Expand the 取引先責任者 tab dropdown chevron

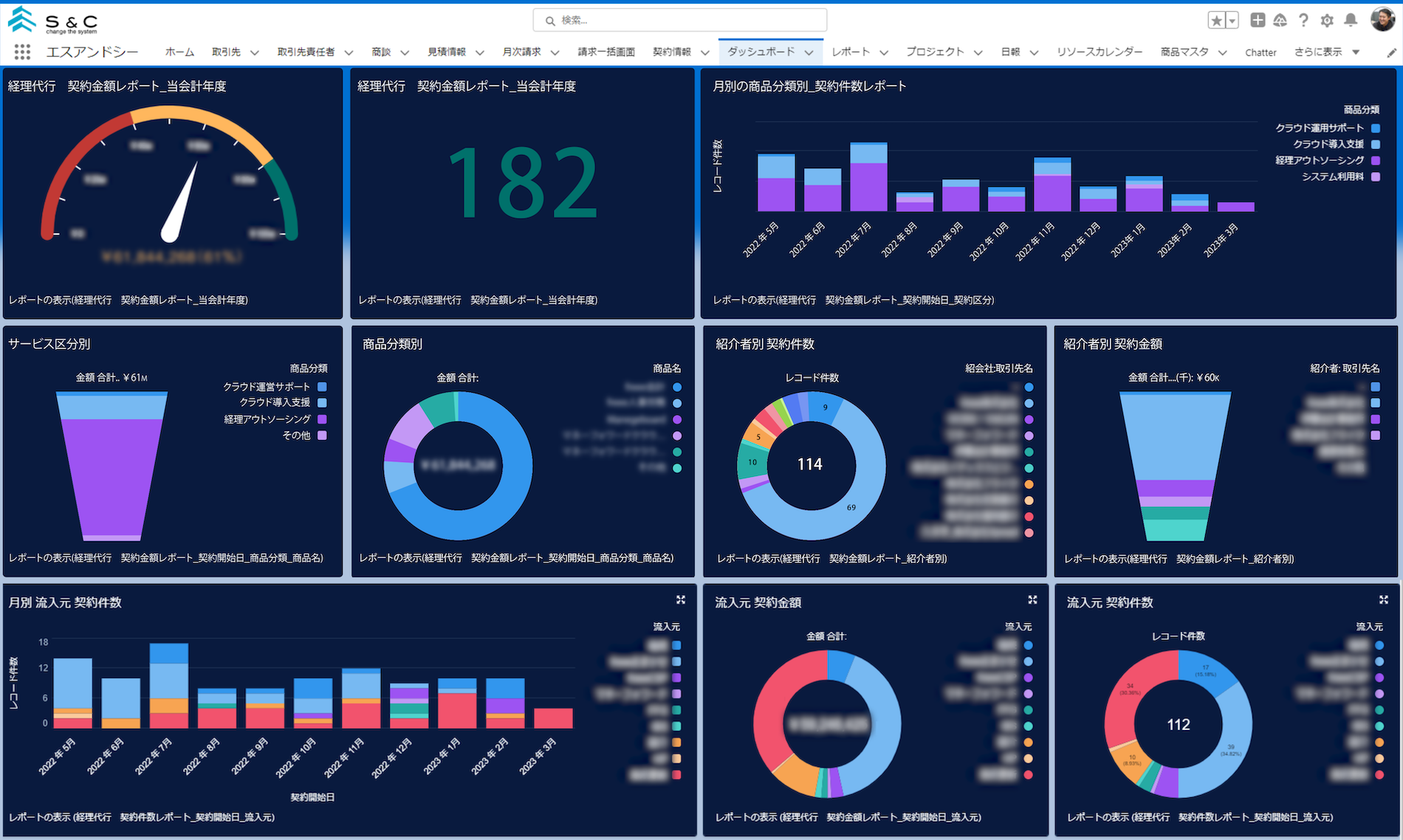click(x=349, y=52)
